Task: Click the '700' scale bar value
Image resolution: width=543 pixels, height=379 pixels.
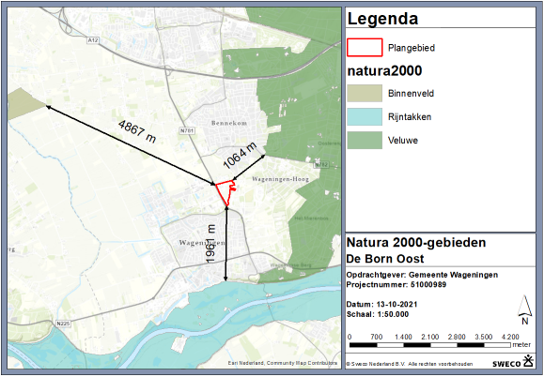Action: [376, 337]
